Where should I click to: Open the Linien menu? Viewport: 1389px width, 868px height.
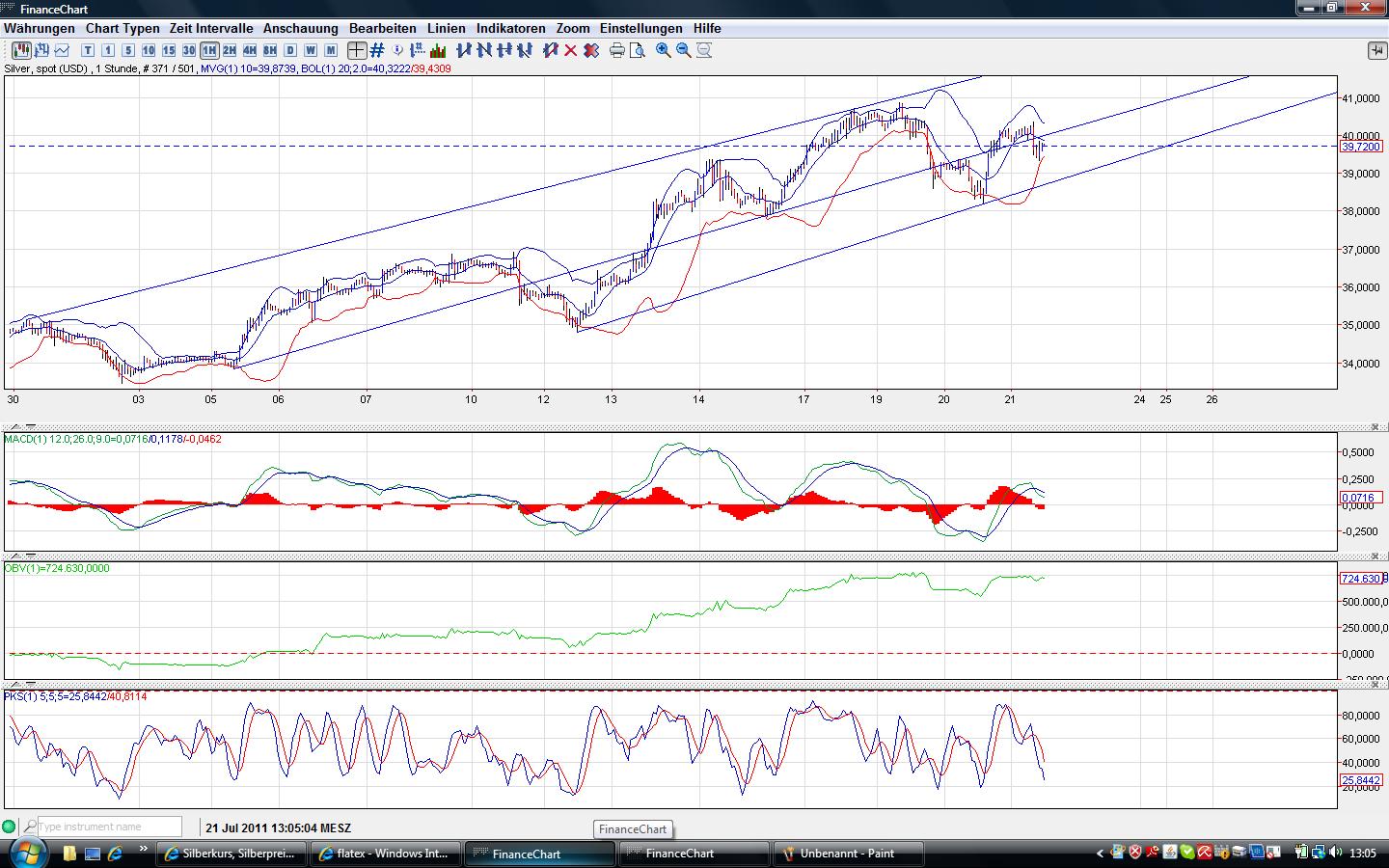[447, 29]
